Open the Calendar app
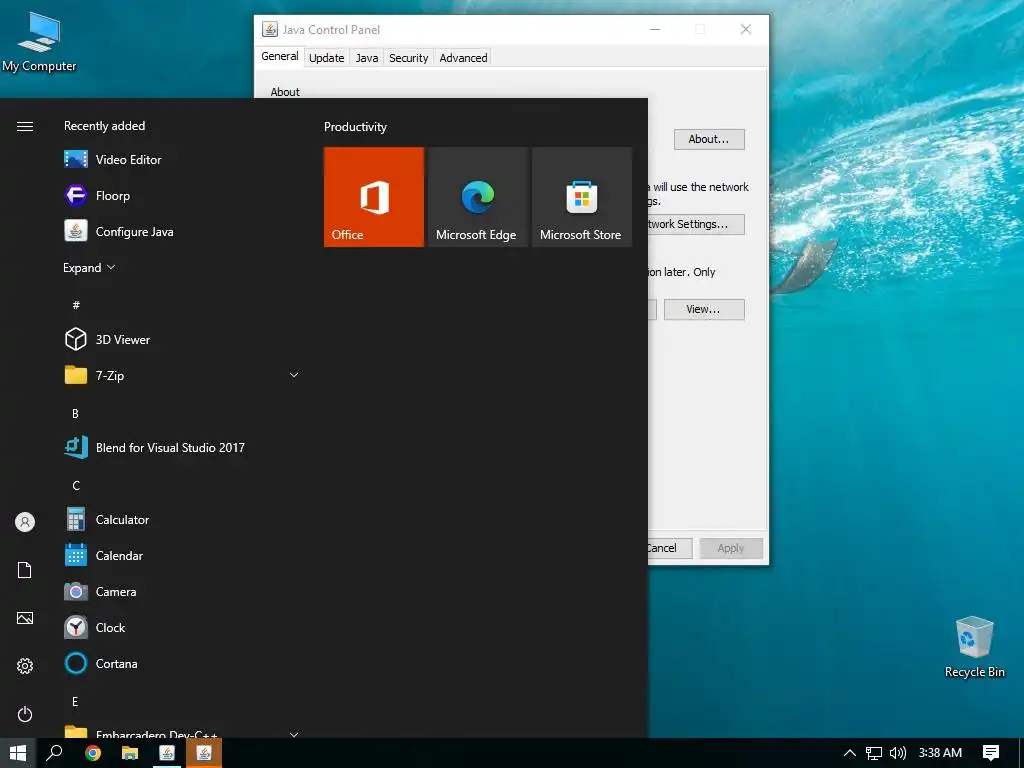 [x=183, y=556]
